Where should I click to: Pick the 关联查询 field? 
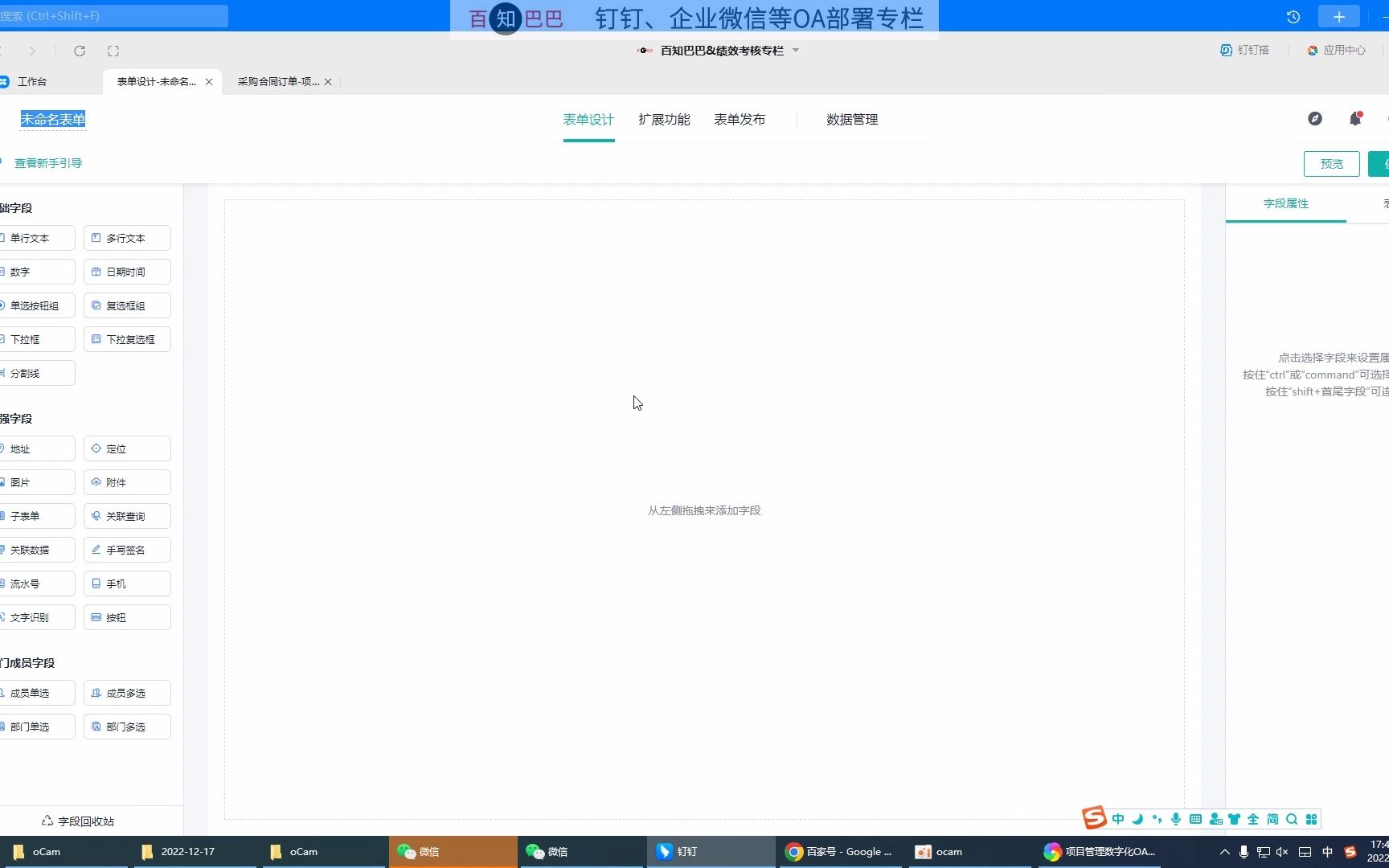(127, 516)
